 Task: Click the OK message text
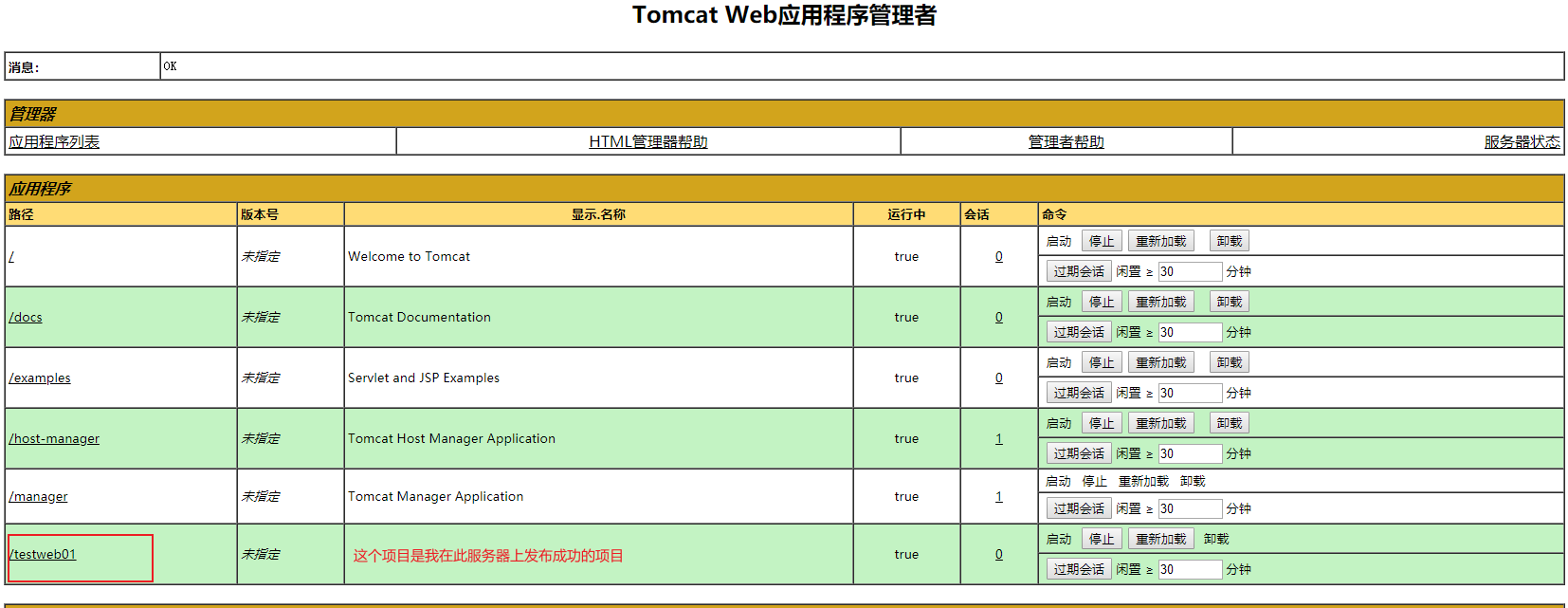click(170, 66)
